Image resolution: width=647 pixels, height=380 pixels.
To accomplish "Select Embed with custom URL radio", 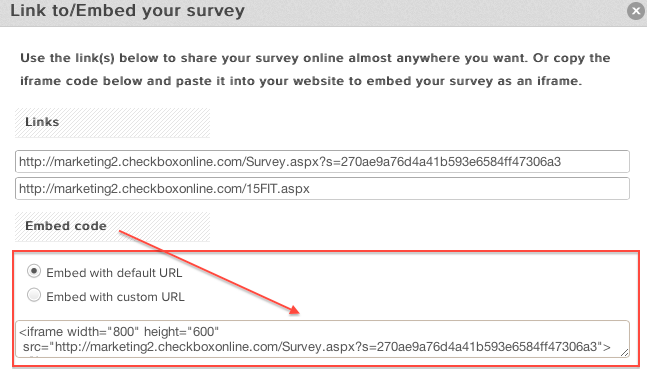I will click(34, 295).
